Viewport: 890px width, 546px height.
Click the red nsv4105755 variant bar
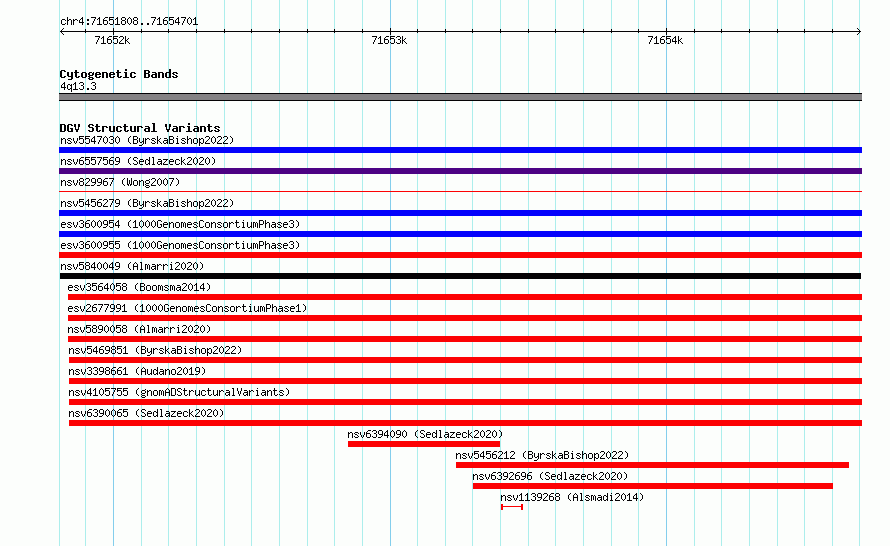[x=465, y=402]
